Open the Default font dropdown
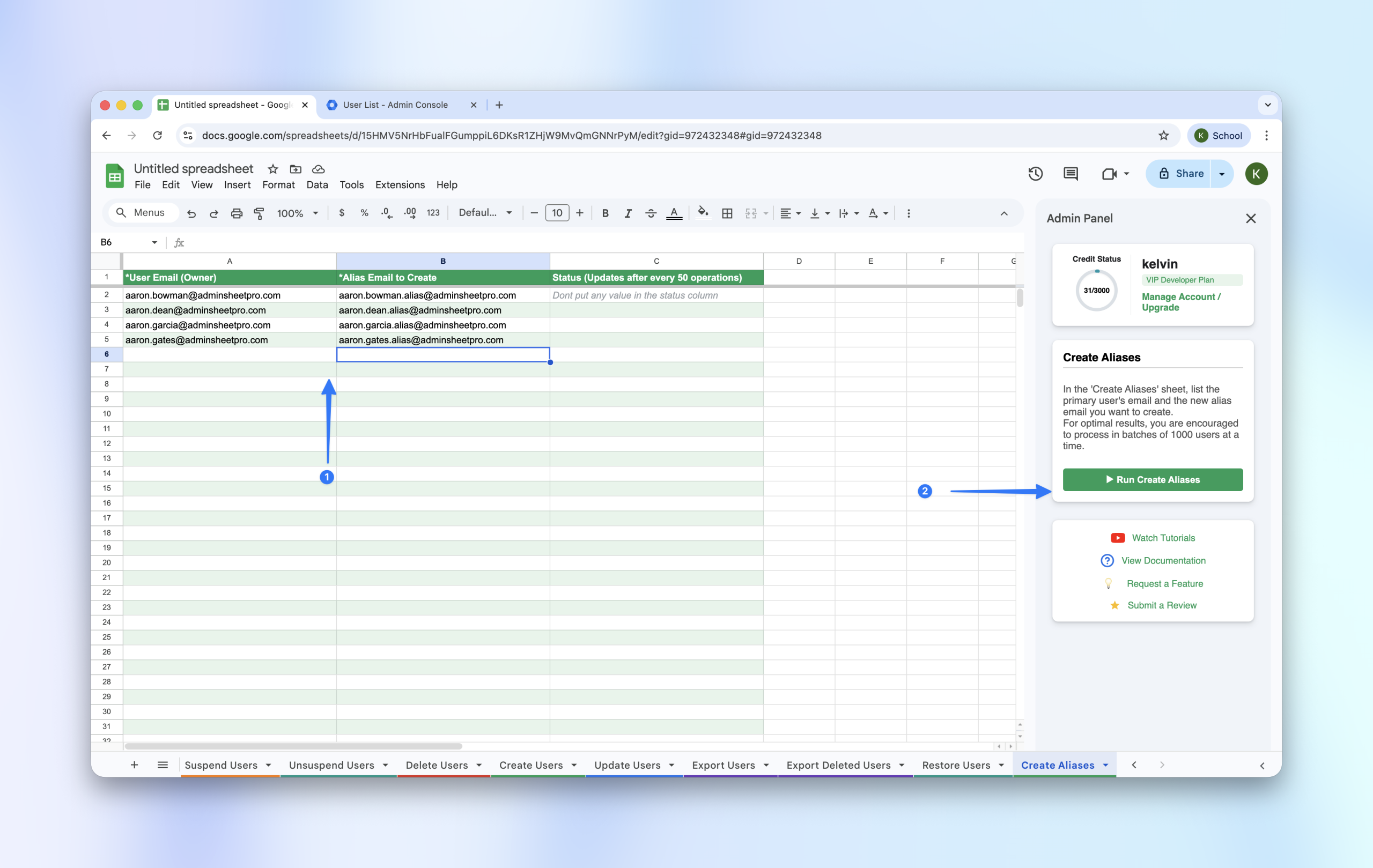This screenshot has width=1373, height=868. coord(485,213)
